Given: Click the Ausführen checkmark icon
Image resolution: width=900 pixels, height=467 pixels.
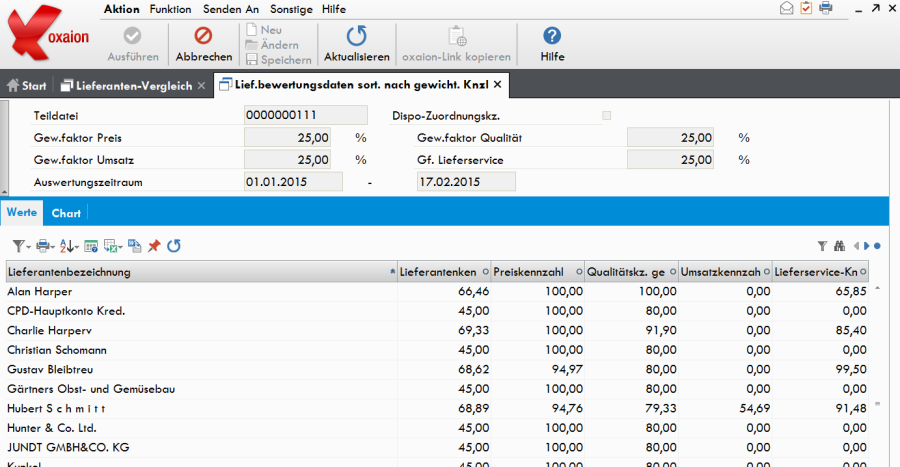Looking at the screenshot, I should pos(133,36).
